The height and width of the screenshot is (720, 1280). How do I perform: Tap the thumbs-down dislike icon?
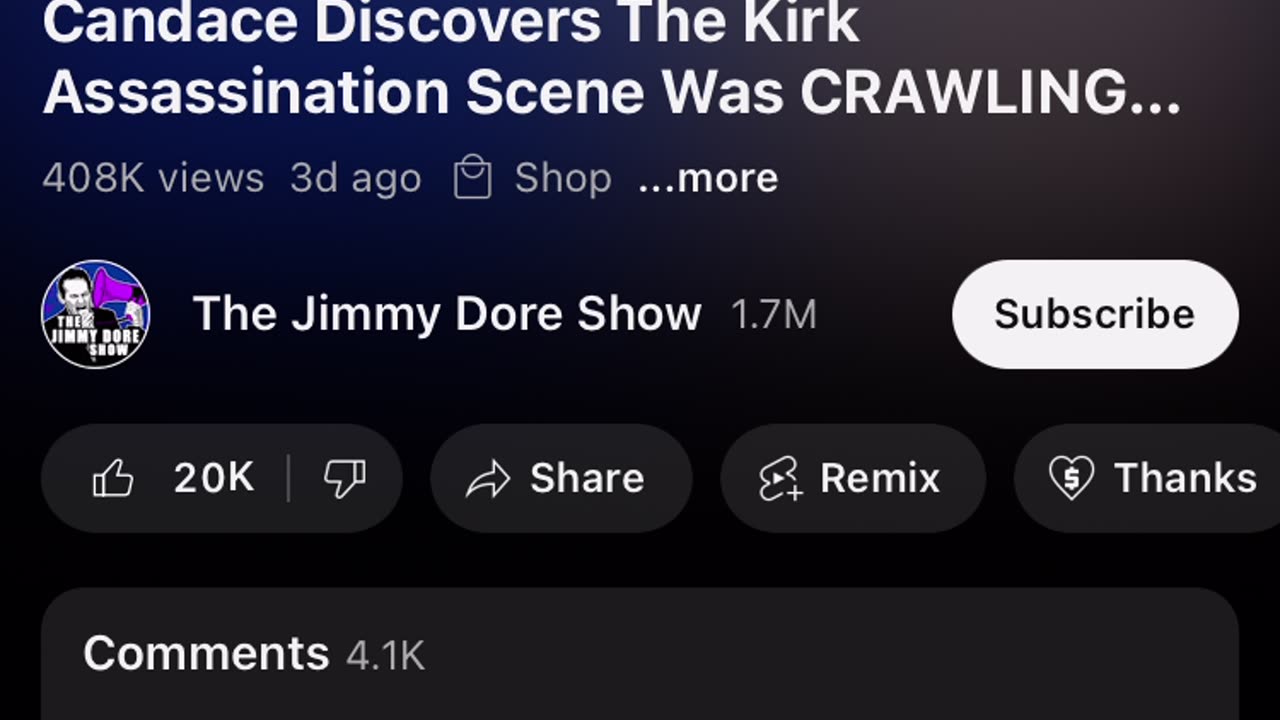coord(344,479)
